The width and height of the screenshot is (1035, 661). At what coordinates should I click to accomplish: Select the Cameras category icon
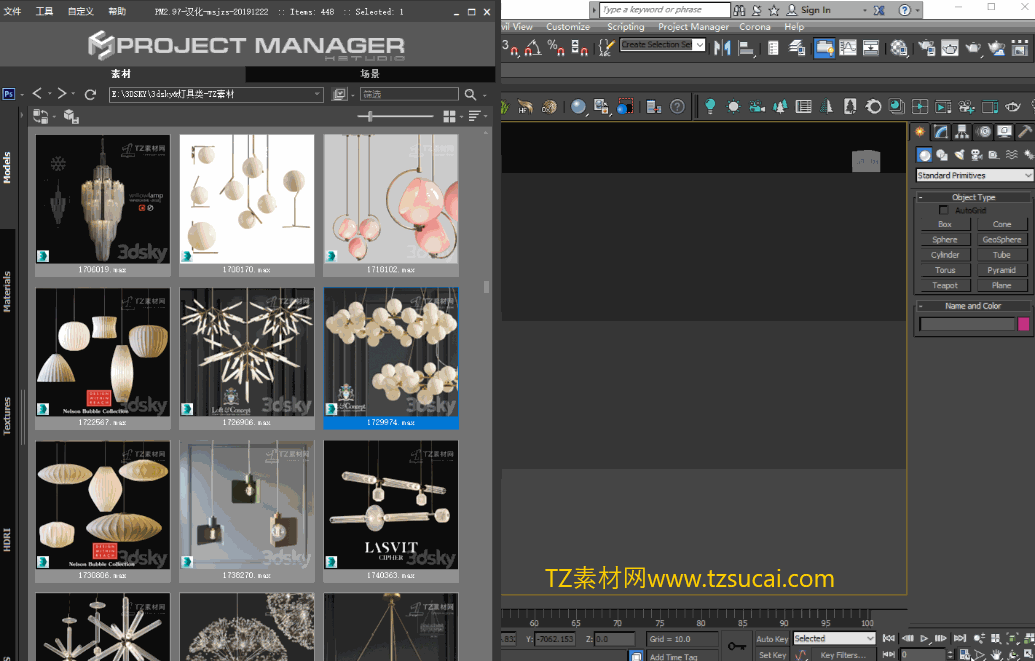pyautogui.click(x=976, y=155)
